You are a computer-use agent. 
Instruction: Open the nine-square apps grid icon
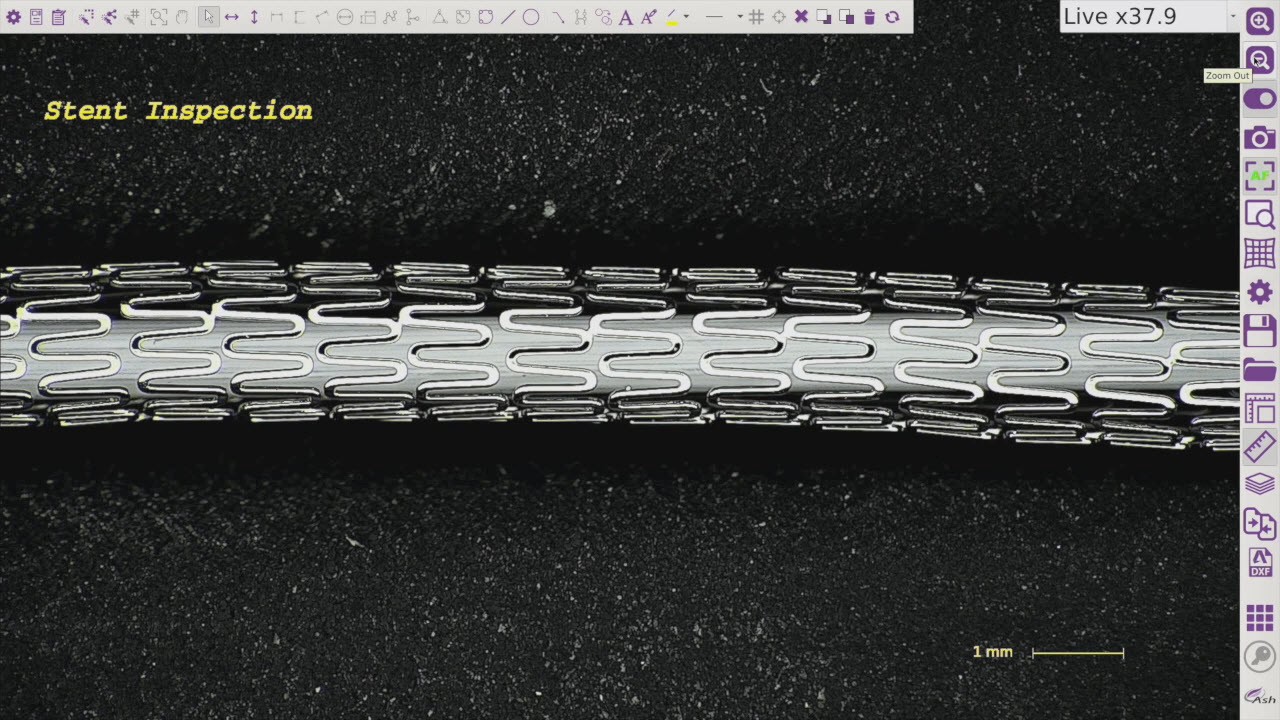[1260, 618]
